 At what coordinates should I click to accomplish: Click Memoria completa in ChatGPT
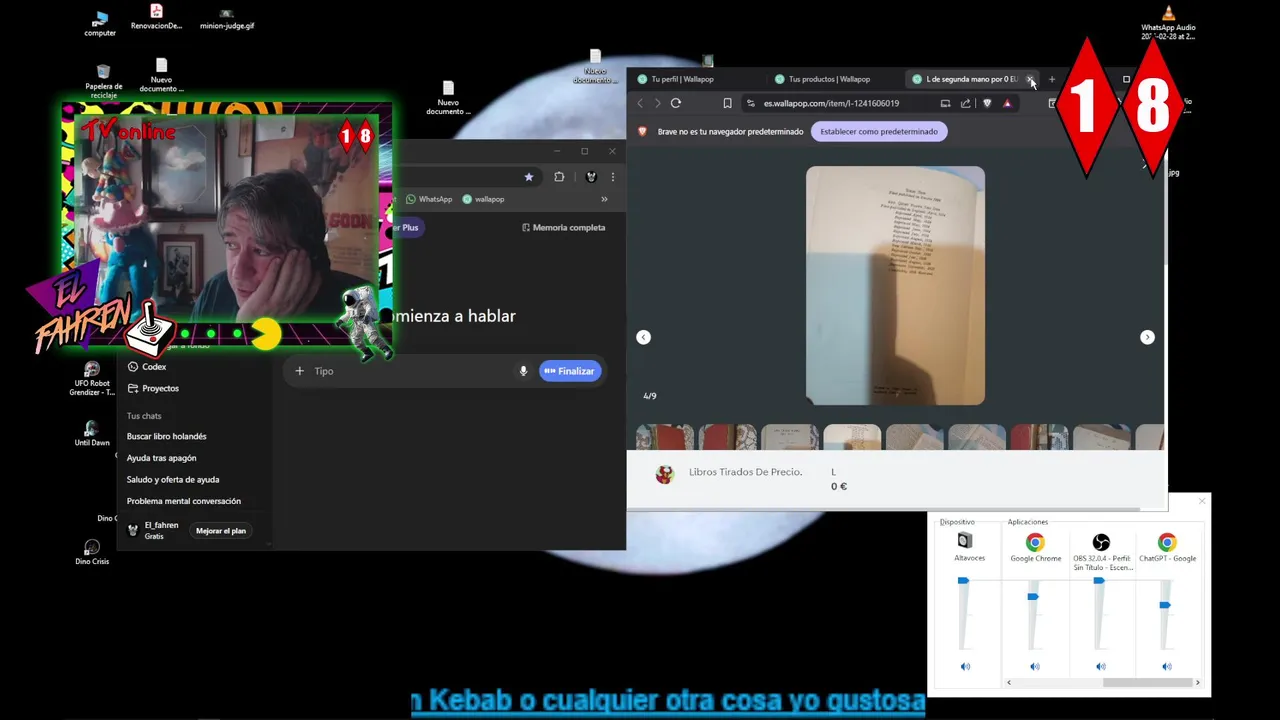point(564,228)
